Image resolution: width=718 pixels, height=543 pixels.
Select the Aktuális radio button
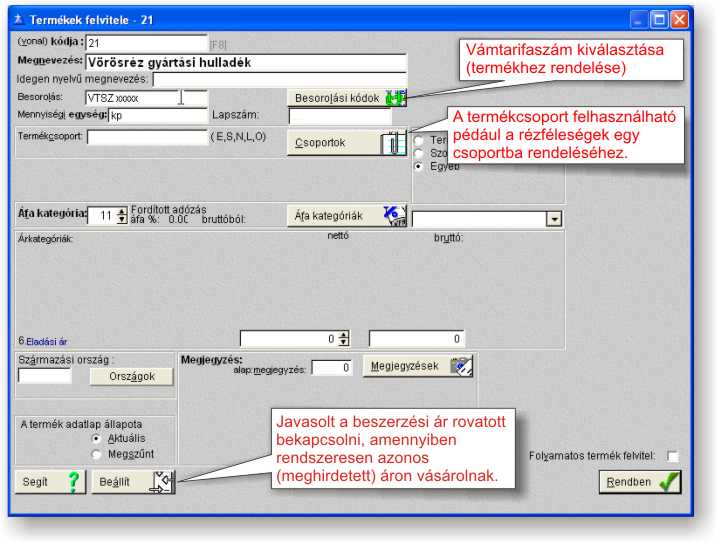(x=96, y=439)
